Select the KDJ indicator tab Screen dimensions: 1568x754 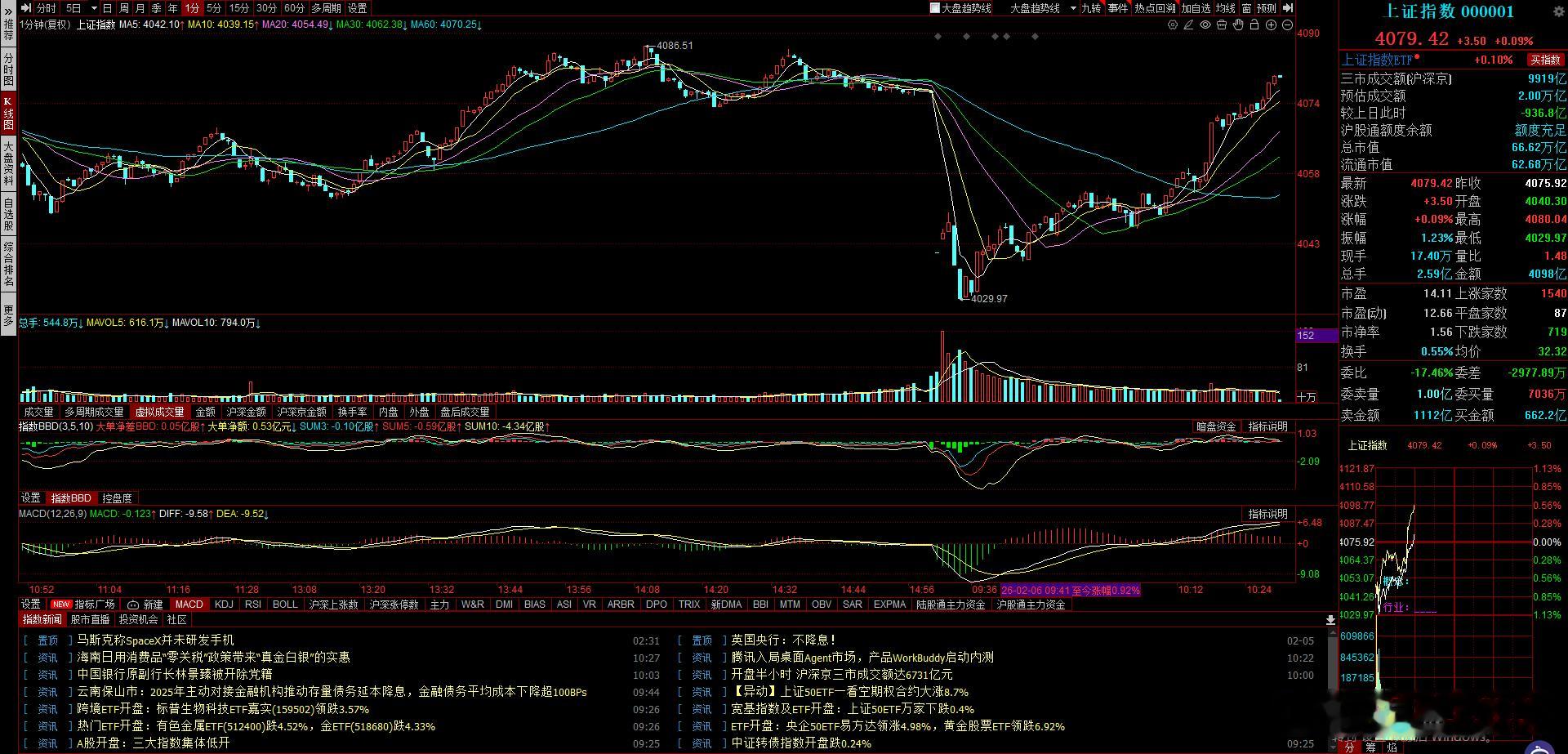click(224, 605)
